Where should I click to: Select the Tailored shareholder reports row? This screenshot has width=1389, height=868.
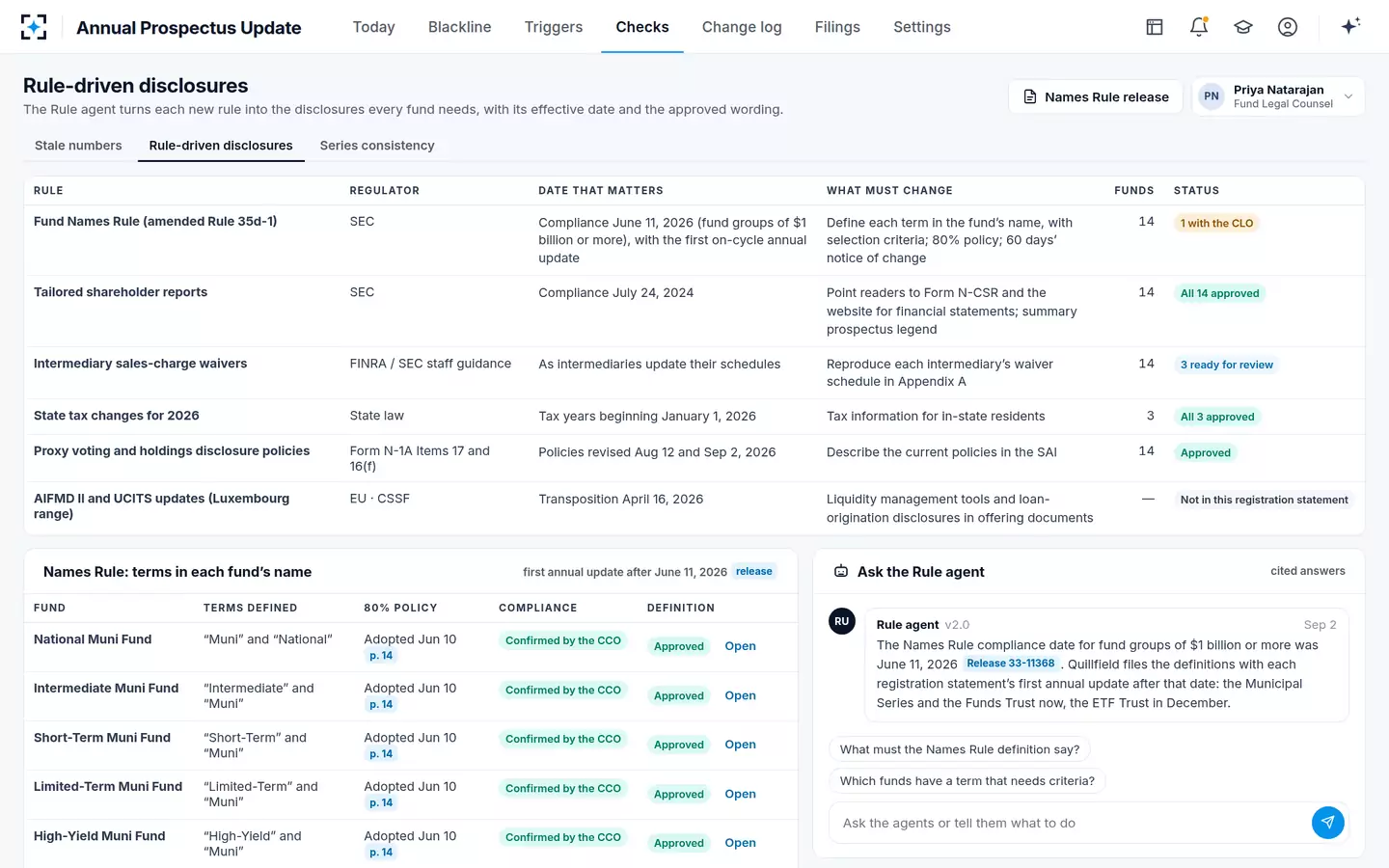[694, 311]
